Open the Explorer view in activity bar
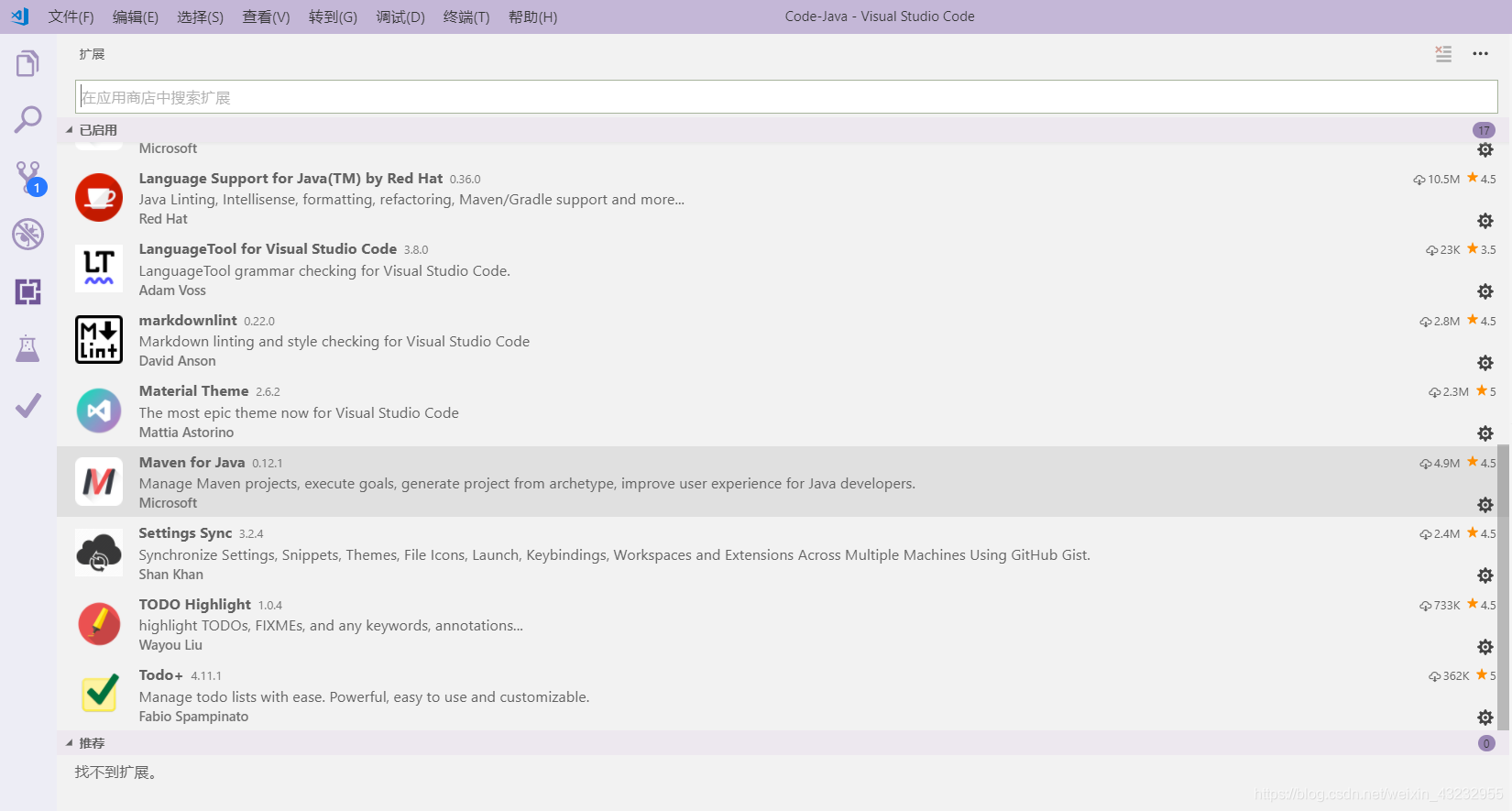Viewport: 1512px width, 811px height. 27,63
